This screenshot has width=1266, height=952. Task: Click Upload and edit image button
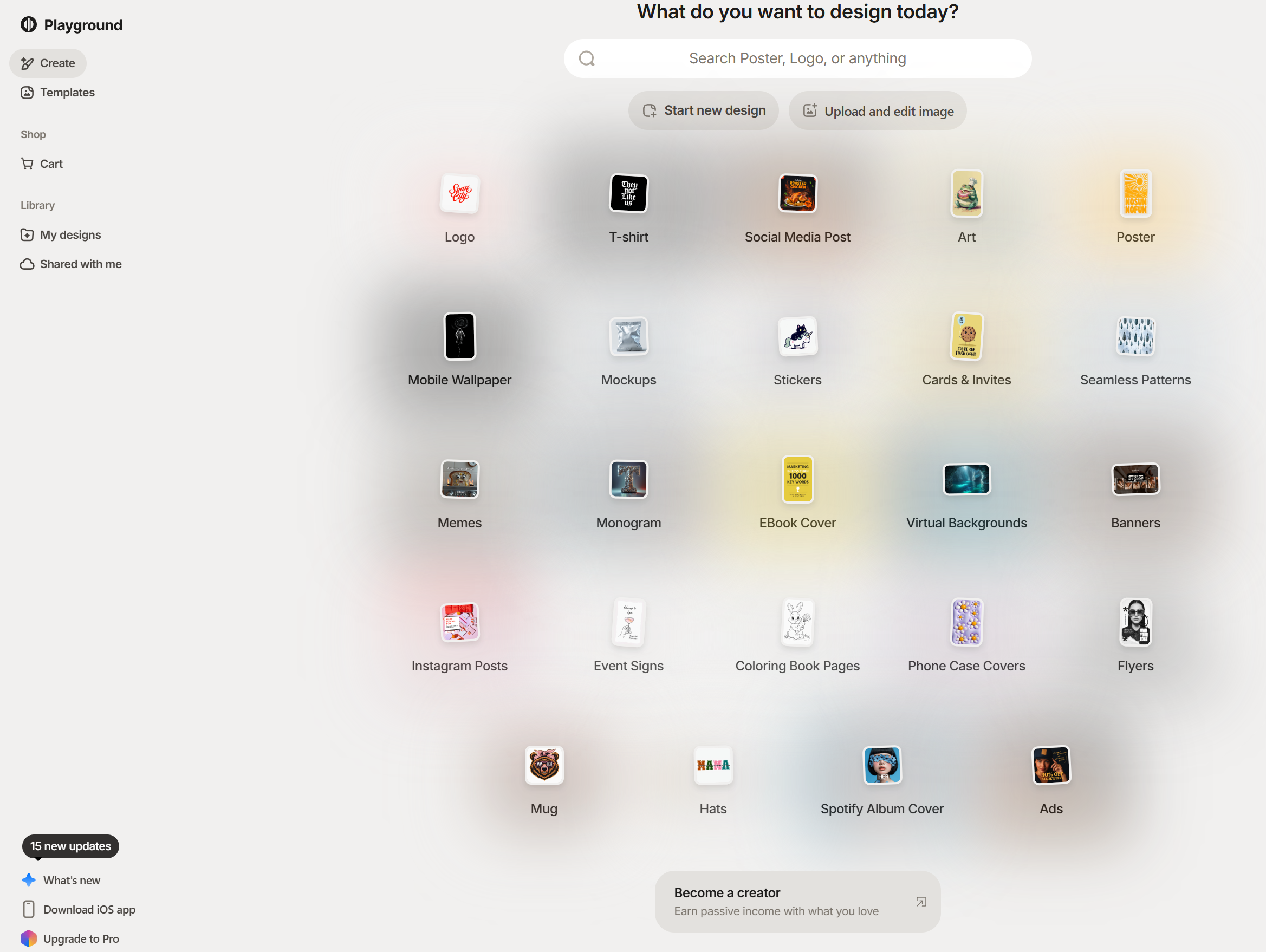click(878, 111)
